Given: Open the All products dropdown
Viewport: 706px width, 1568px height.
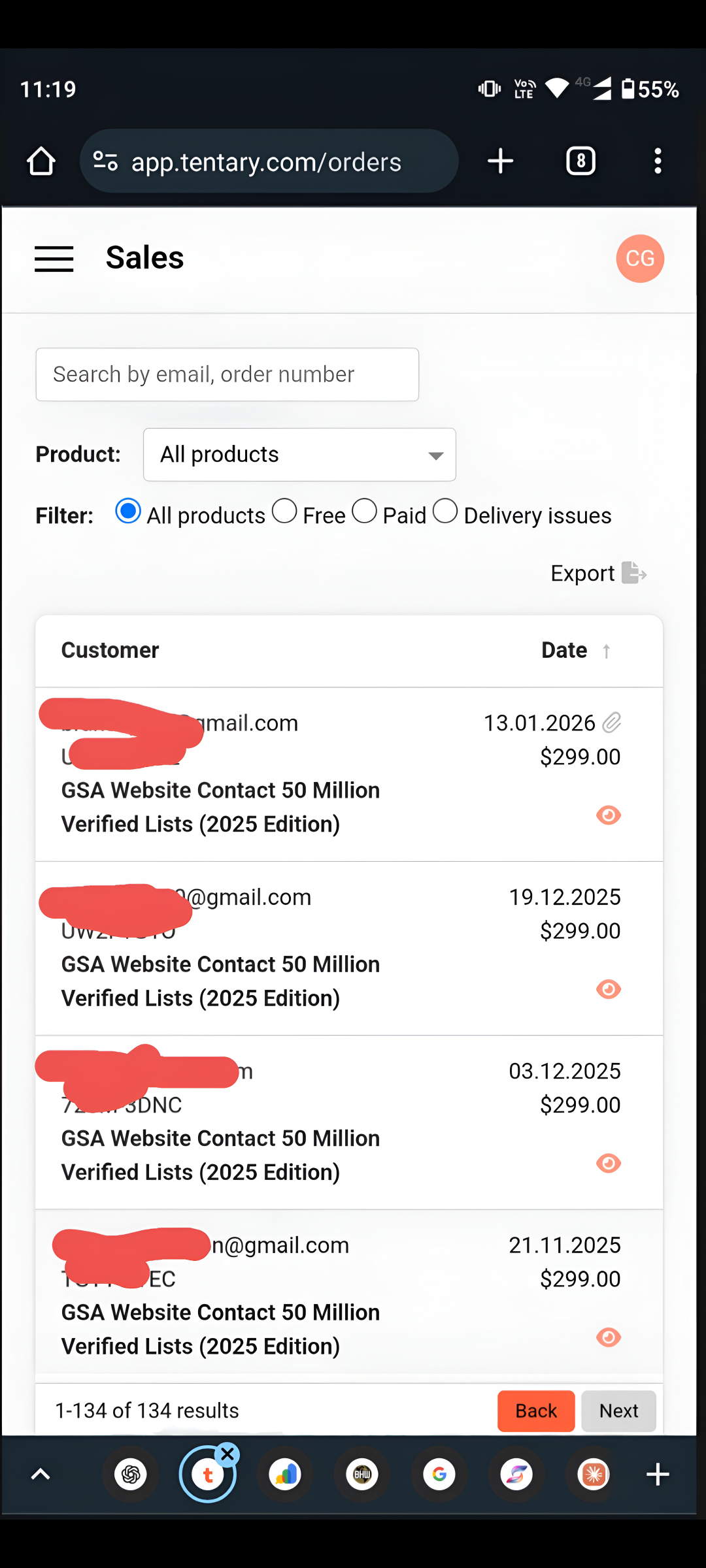Looking at the screenshot, I should click(x=299, y=455).
